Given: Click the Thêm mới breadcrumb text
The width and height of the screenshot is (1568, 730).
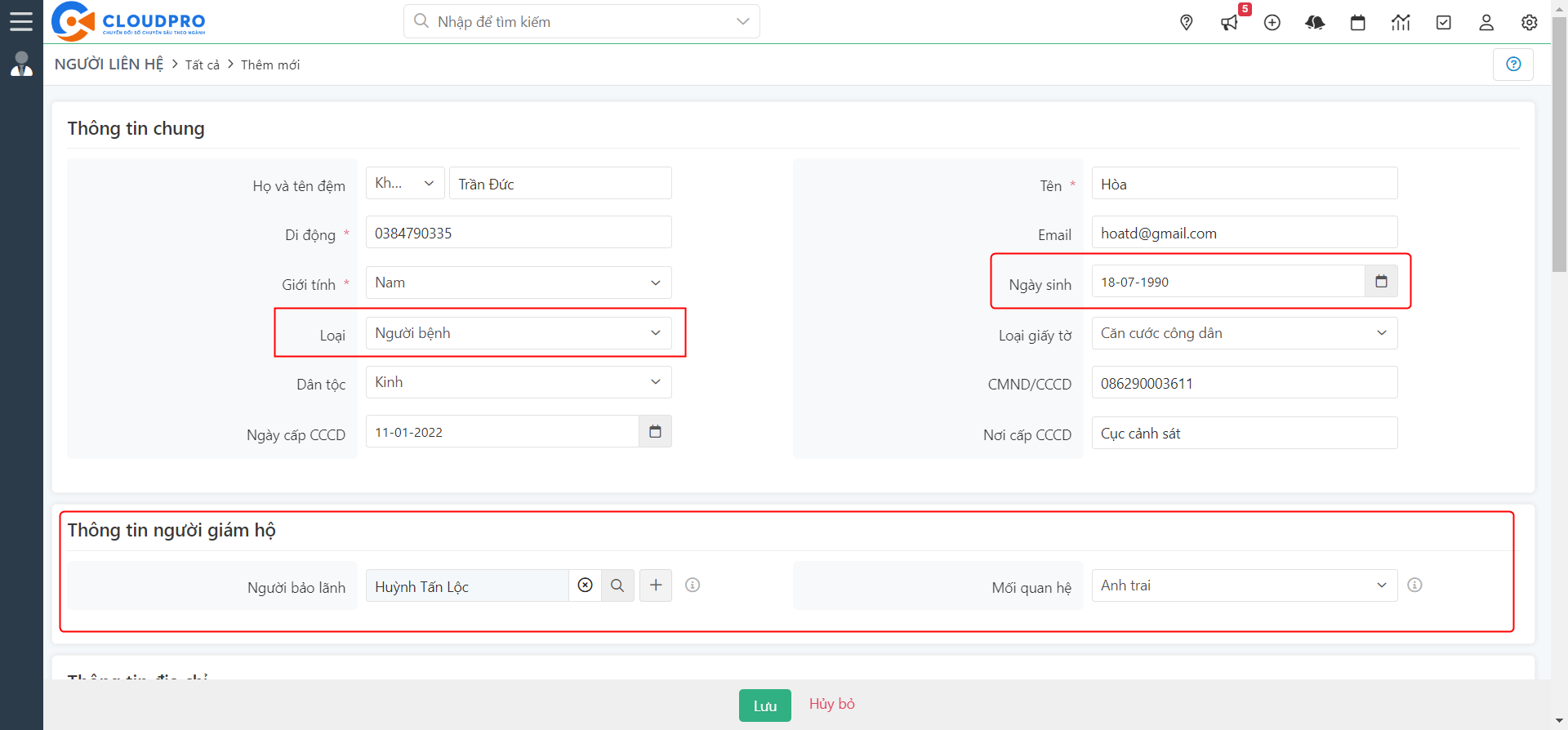Looking at the screenshot, I should click(270, 65).
